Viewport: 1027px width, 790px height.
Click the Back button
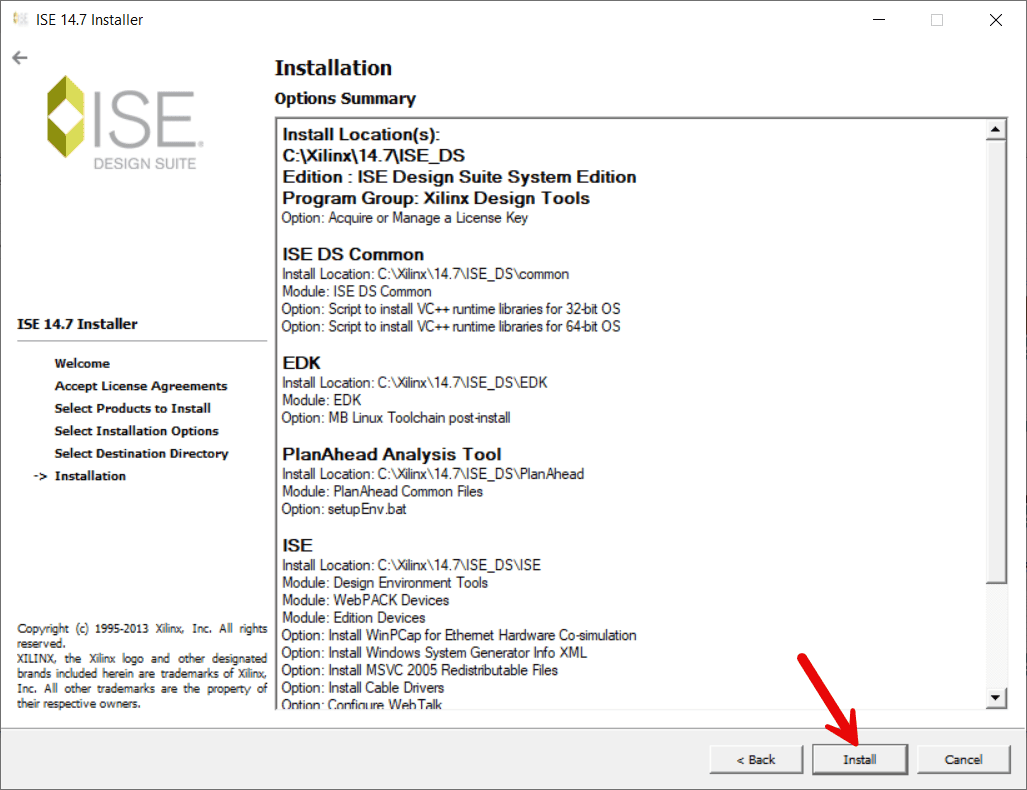point(755,759)
